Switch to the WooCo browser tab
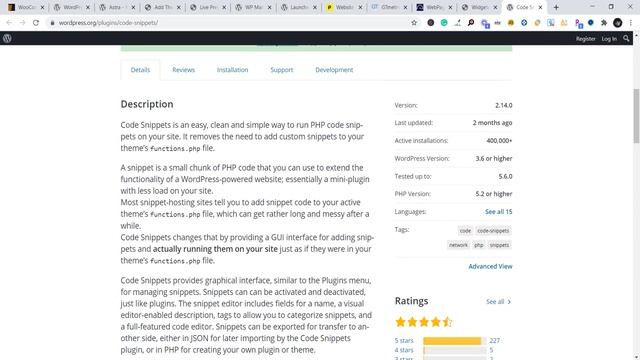The width and height of the screenshot is (640, 360). (26, 7)
